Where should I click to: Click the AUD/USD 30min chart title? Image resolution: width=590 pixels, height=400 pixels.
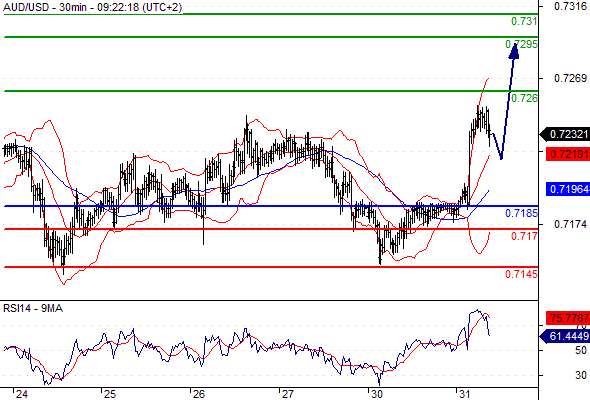click(93, 7)
